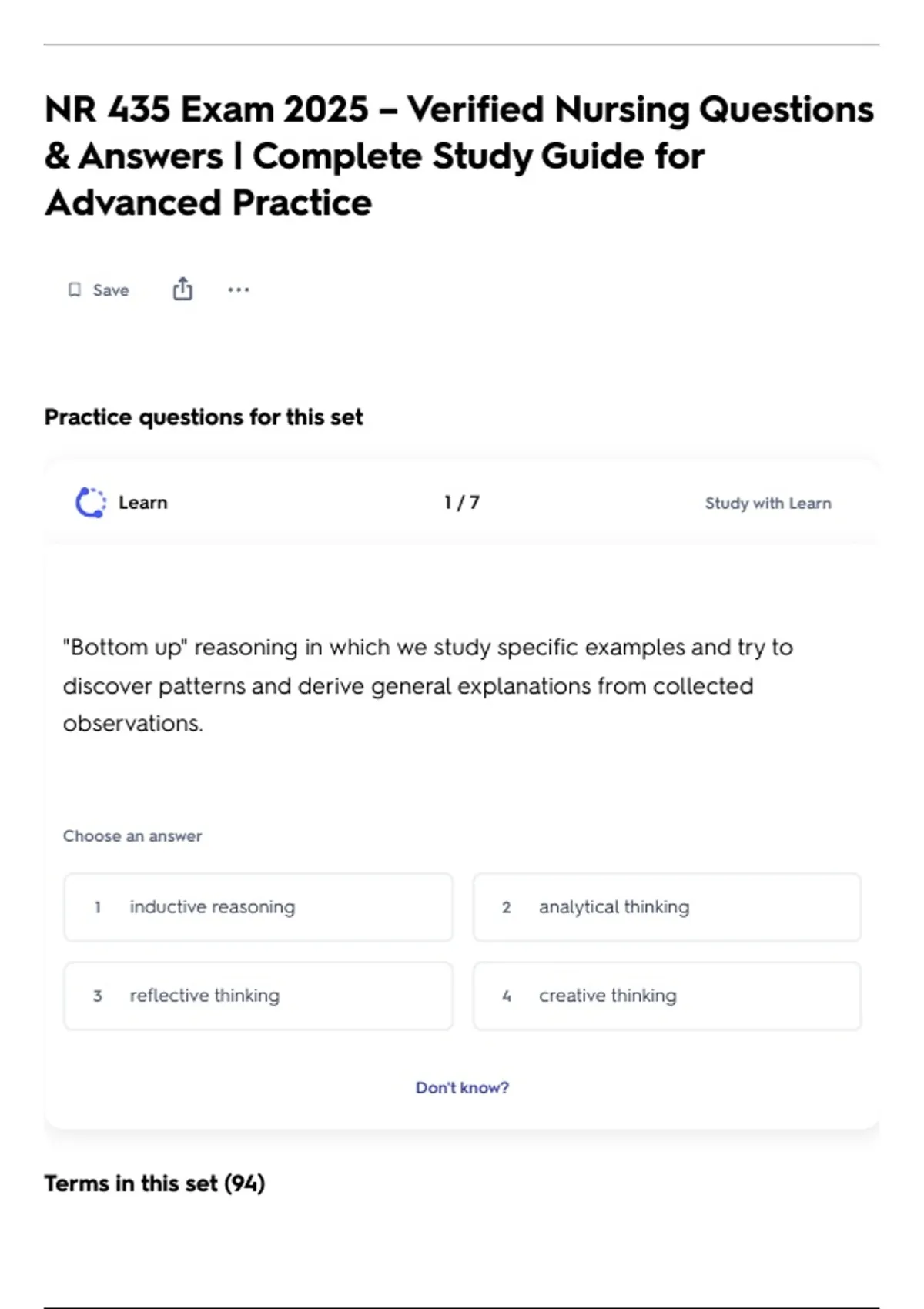The image size is (924, 1309).
Task: Click the "Bottom up" reasoning question text
Action: coord(427,685)
